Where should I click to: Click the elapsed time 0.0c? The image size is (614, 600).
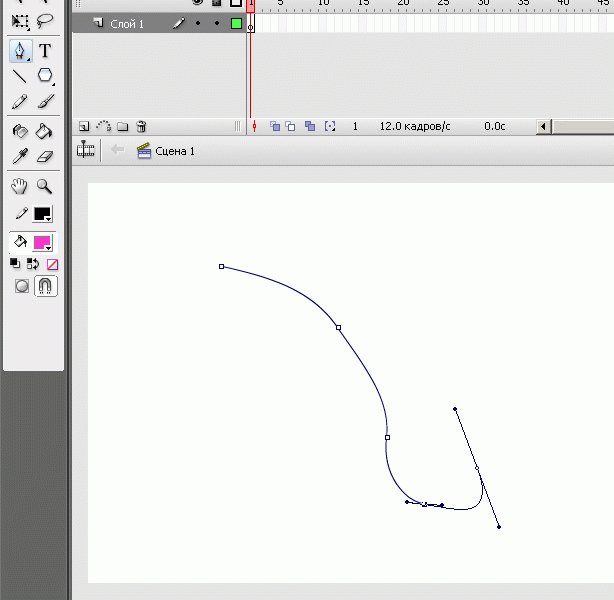tap(495, 127)
